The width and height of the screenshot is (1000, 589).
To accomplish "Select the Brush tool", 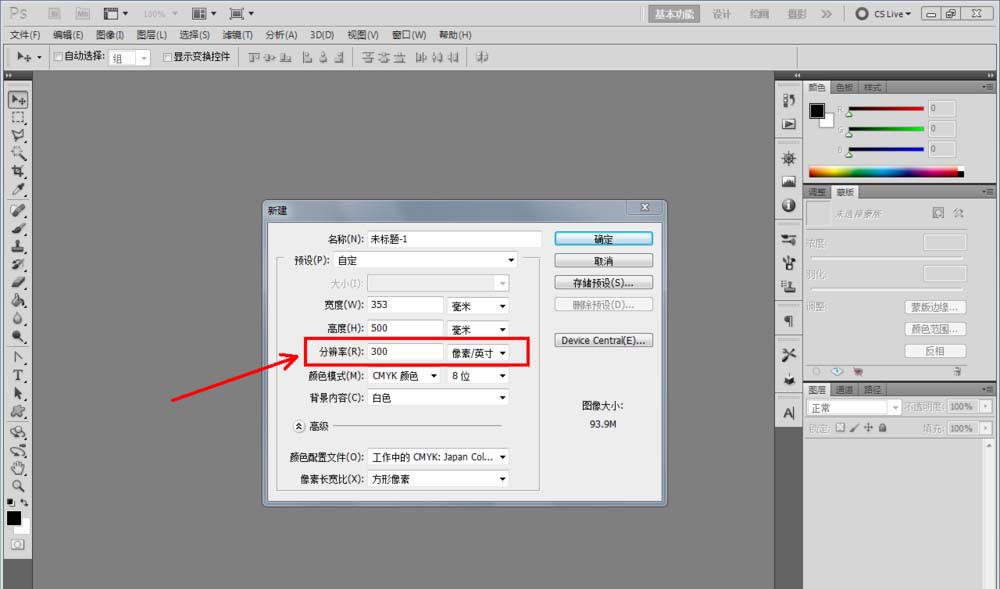I will coord(17,227).
